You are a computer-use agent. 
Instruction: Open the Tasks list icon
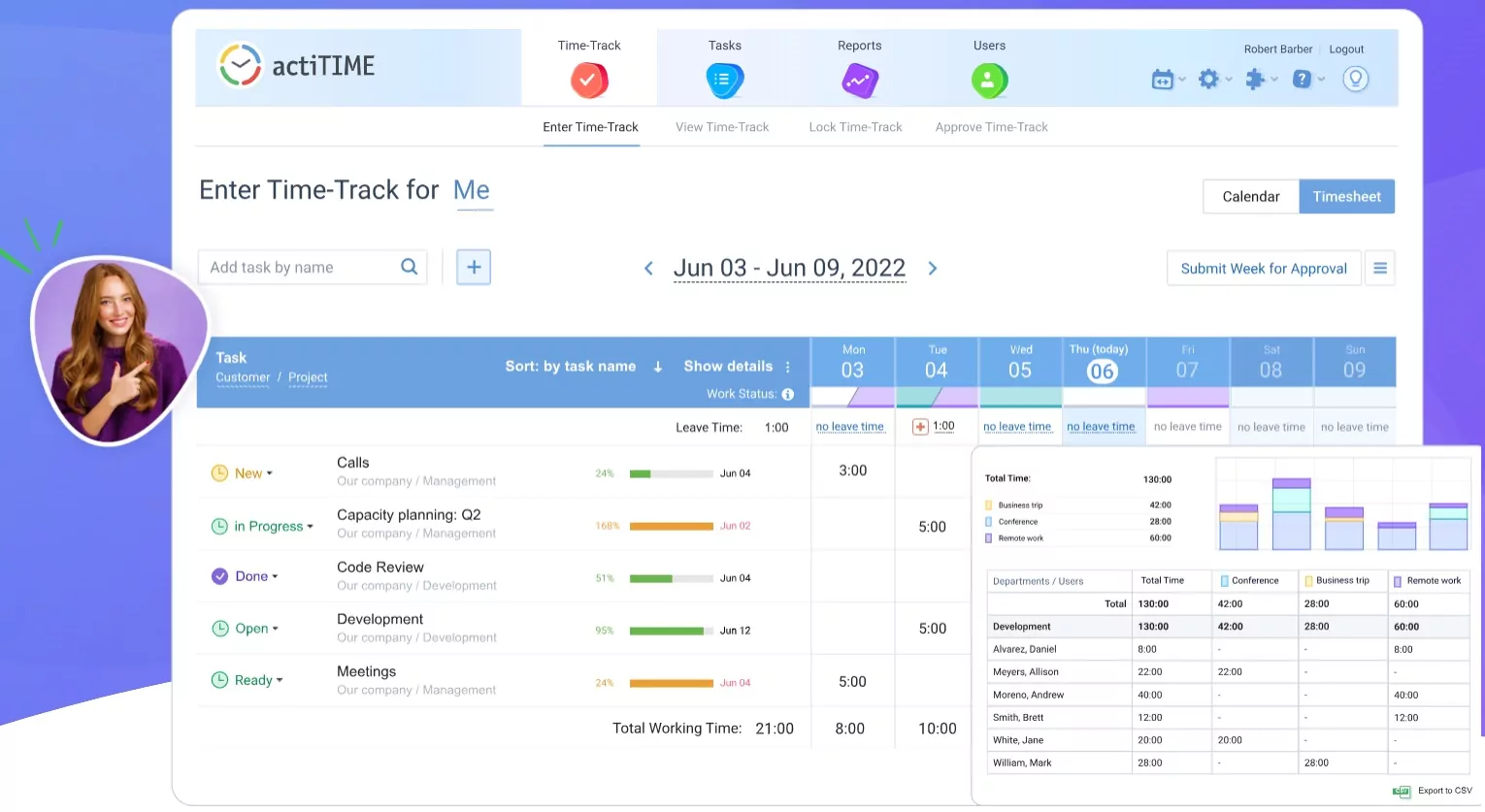(724, 81)
